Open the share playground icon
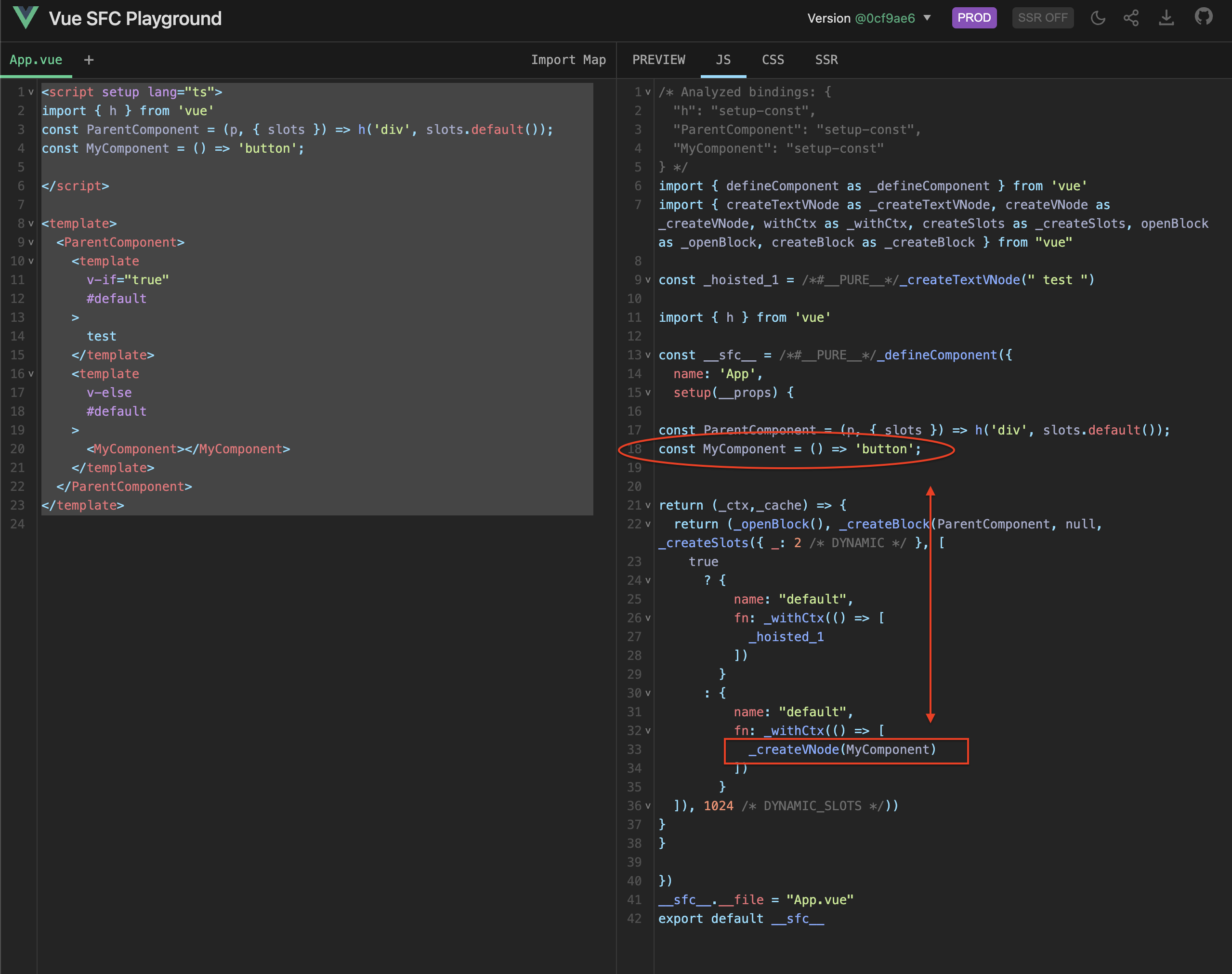Image resolution: width=1232 pixels, height=974 pixels. 1131,18
